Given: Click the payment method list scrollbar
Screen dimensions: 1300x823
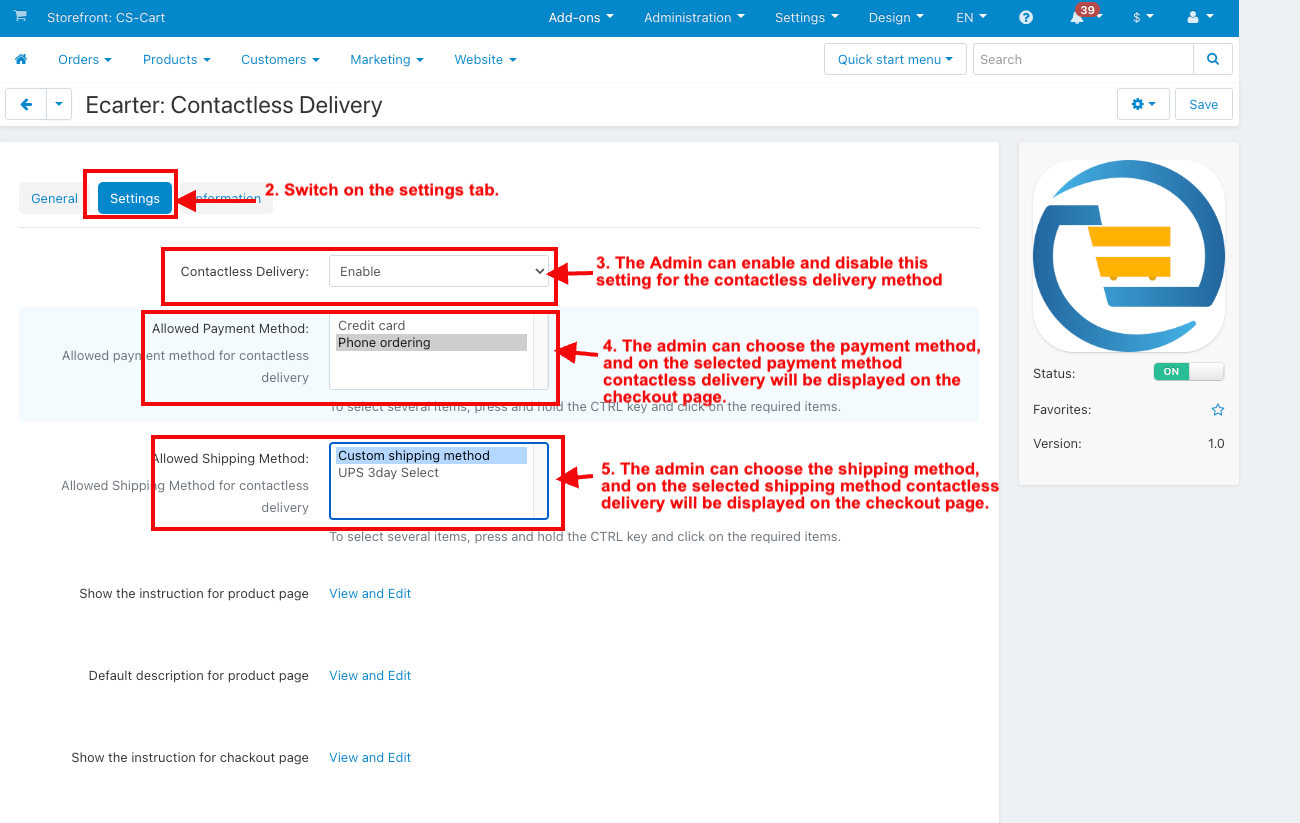Looking at the screenshot, I should click(x=540, y=351).
